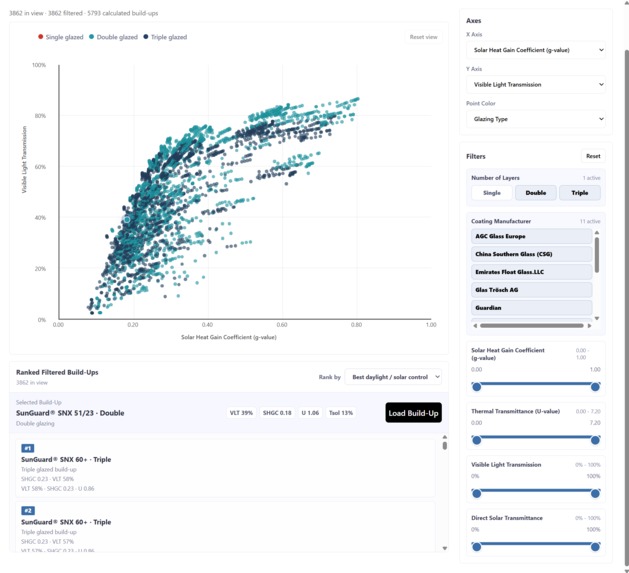629x573 pixels.
Task: Click the 11 active manufacturer count
Action: pos(590,221)
